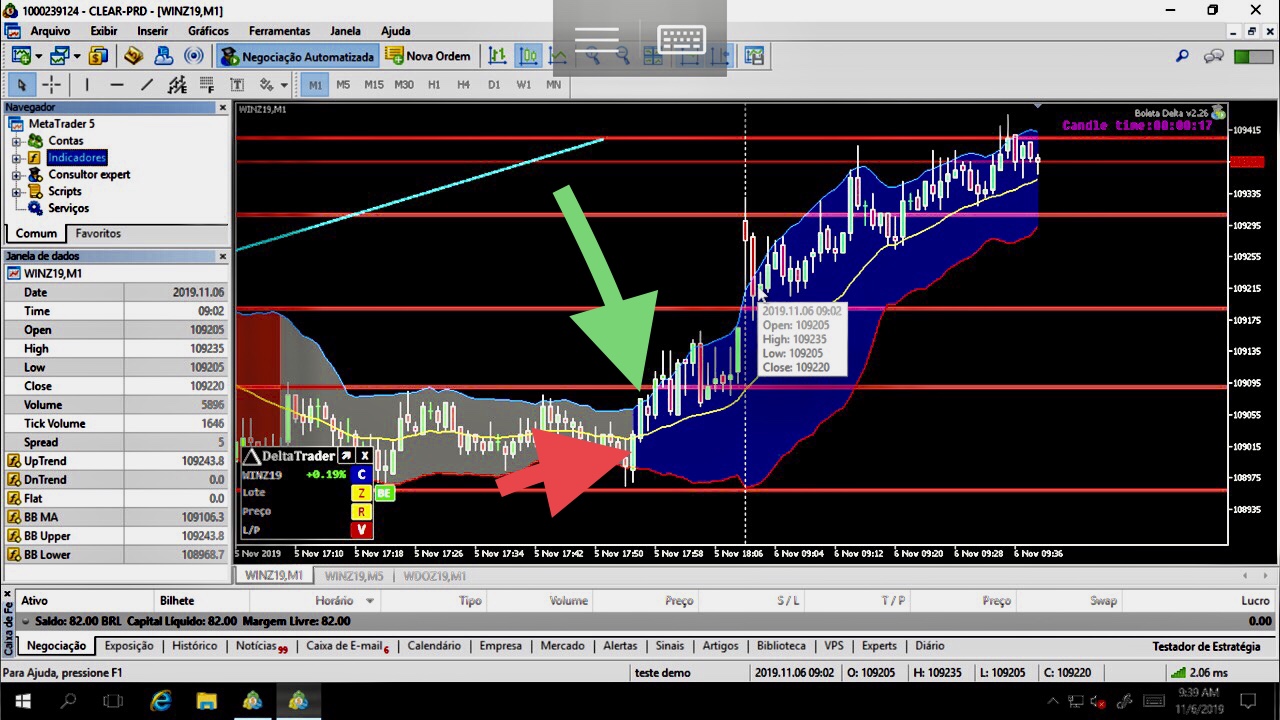Screen dimensions: 1280x720
Task: Click the blue C button in DeltaTrader
Action: 361,475
